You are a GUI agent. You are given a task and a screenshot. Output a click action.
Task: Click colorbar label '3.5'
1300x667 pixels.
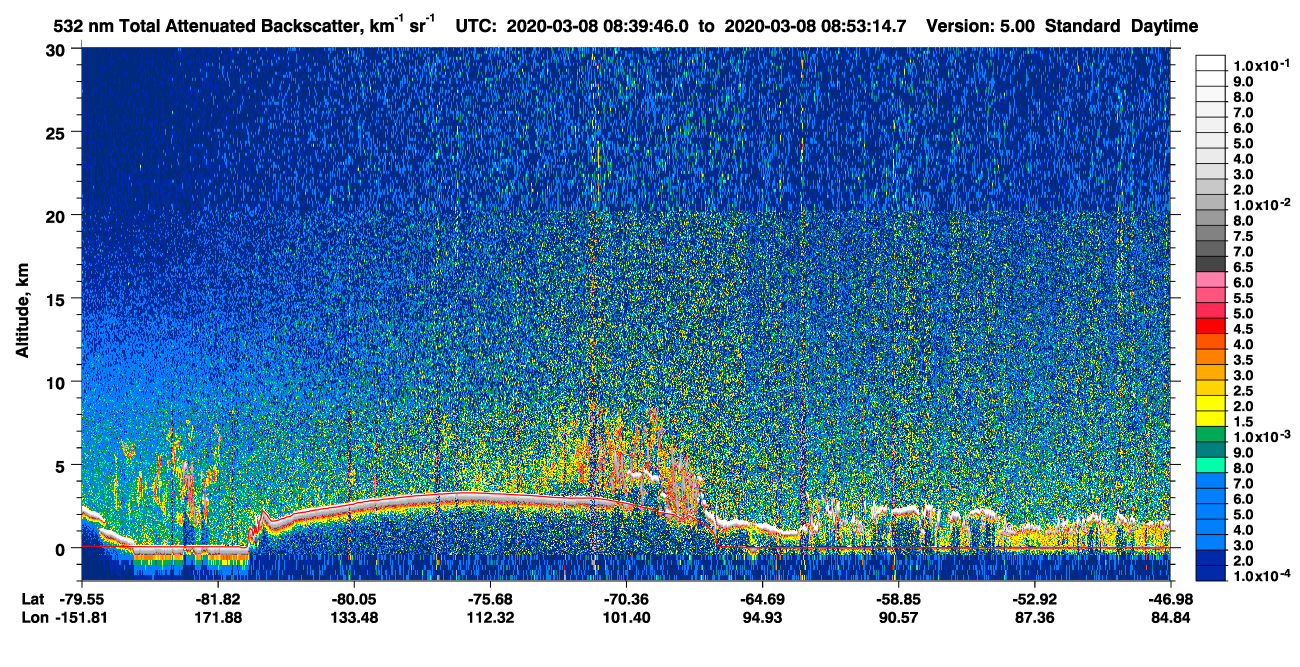tap(1243, 359)
